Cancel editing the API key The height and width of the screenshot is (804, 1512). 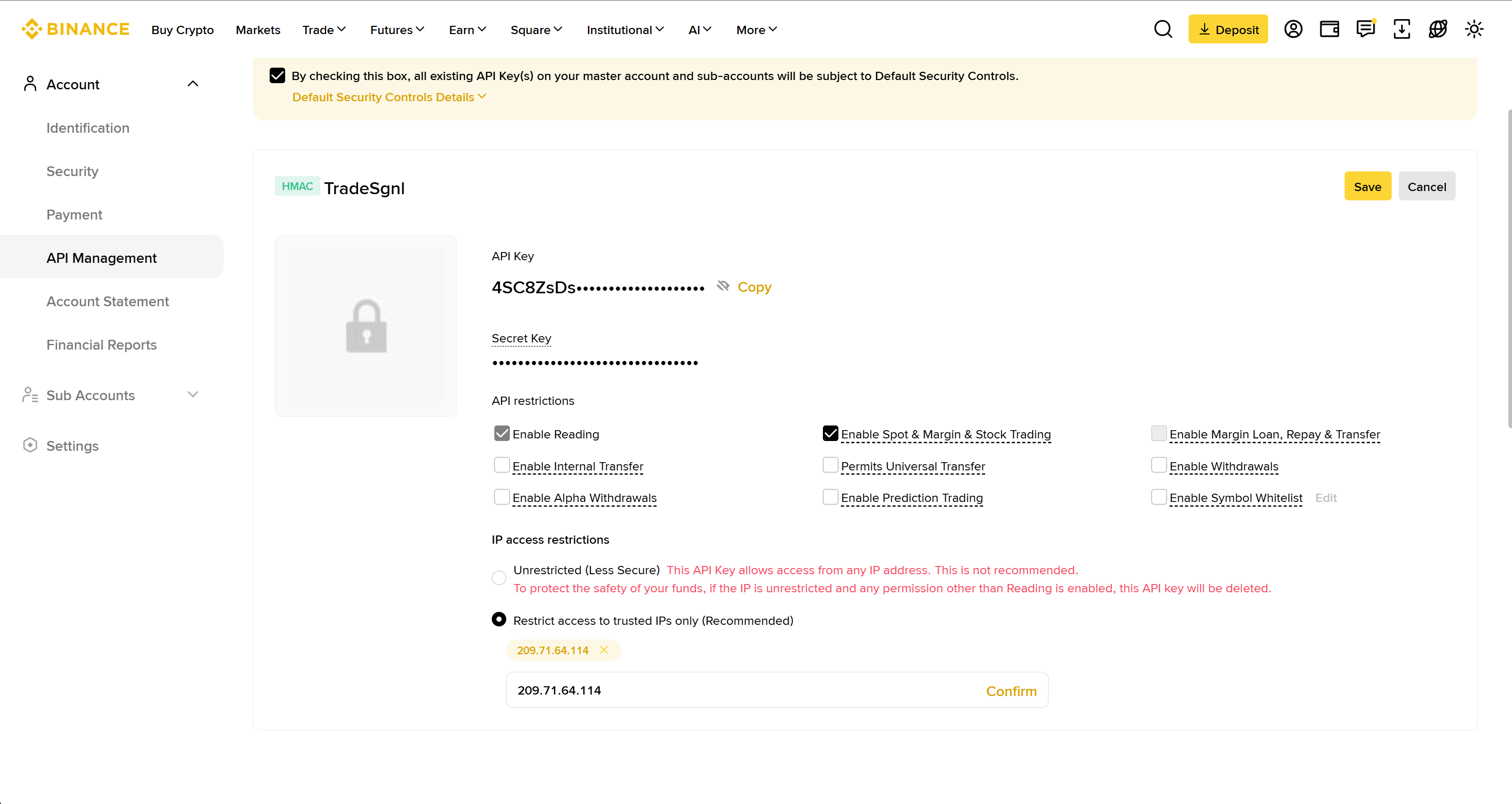click(1426, 186)
